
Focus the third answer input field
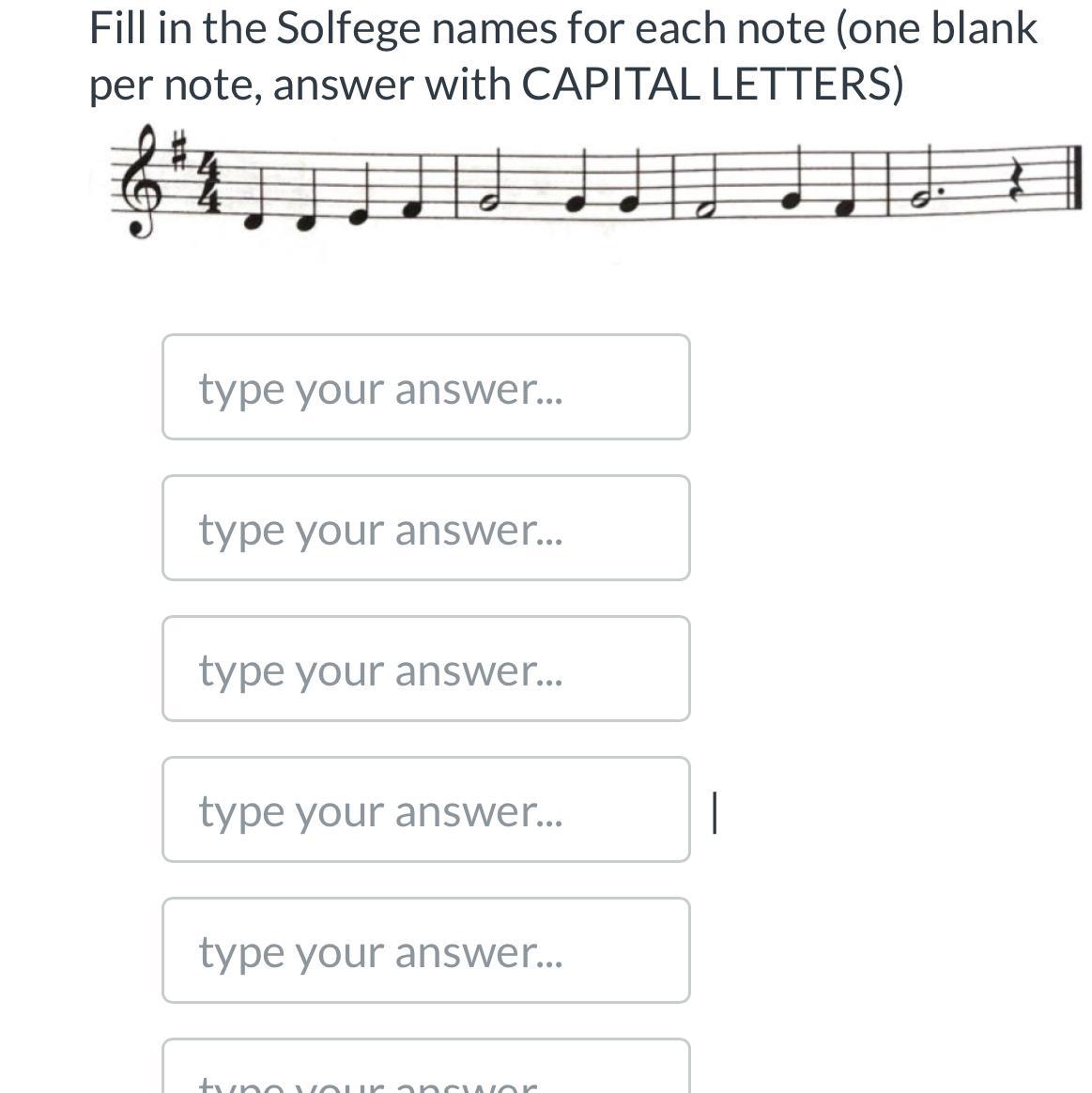pyautogui.click(x=425, y=669)
